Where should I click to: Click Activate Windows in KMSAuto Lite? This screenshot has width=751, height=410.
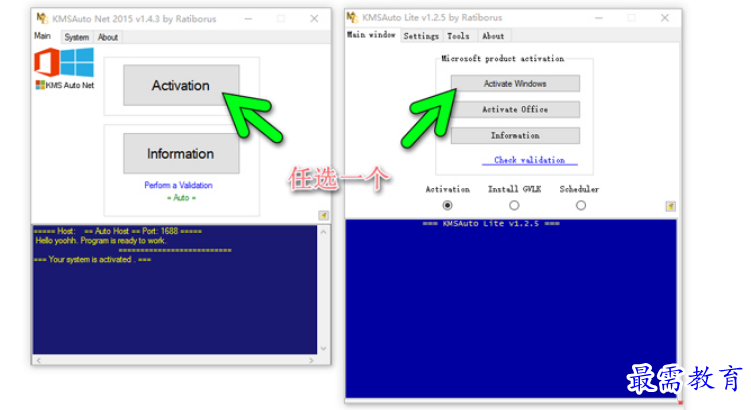click(515, 83)
